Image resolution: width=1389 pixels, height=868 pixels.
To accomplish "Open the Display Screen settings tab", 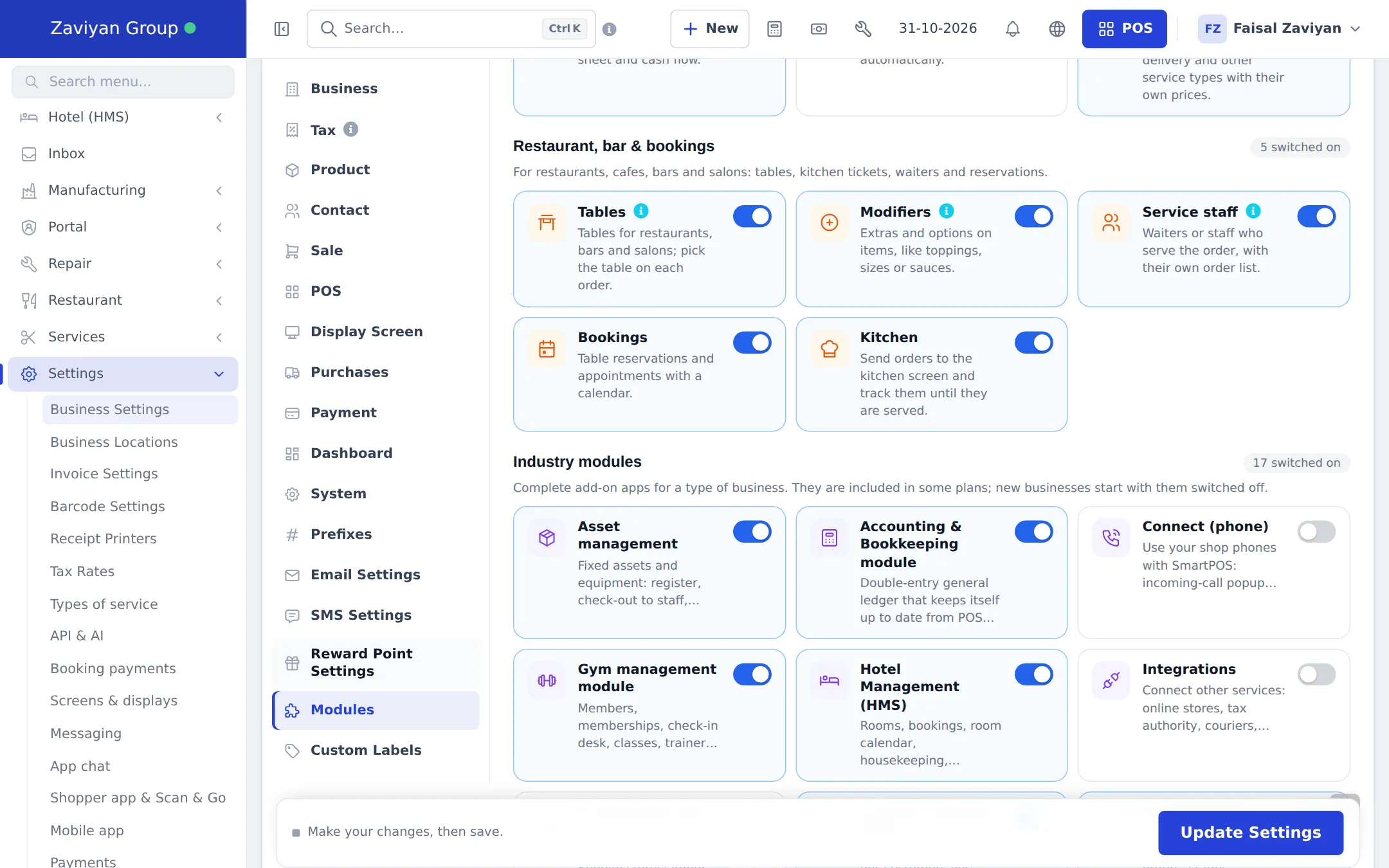I will point(376,332).
